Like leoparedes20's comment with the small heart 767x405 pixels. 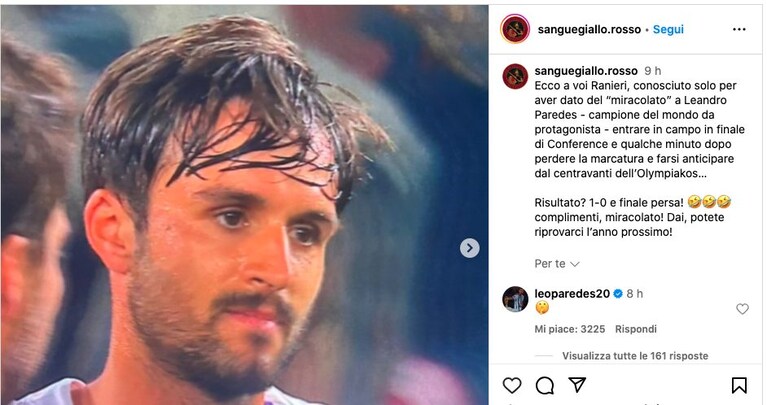coord(742,309)
